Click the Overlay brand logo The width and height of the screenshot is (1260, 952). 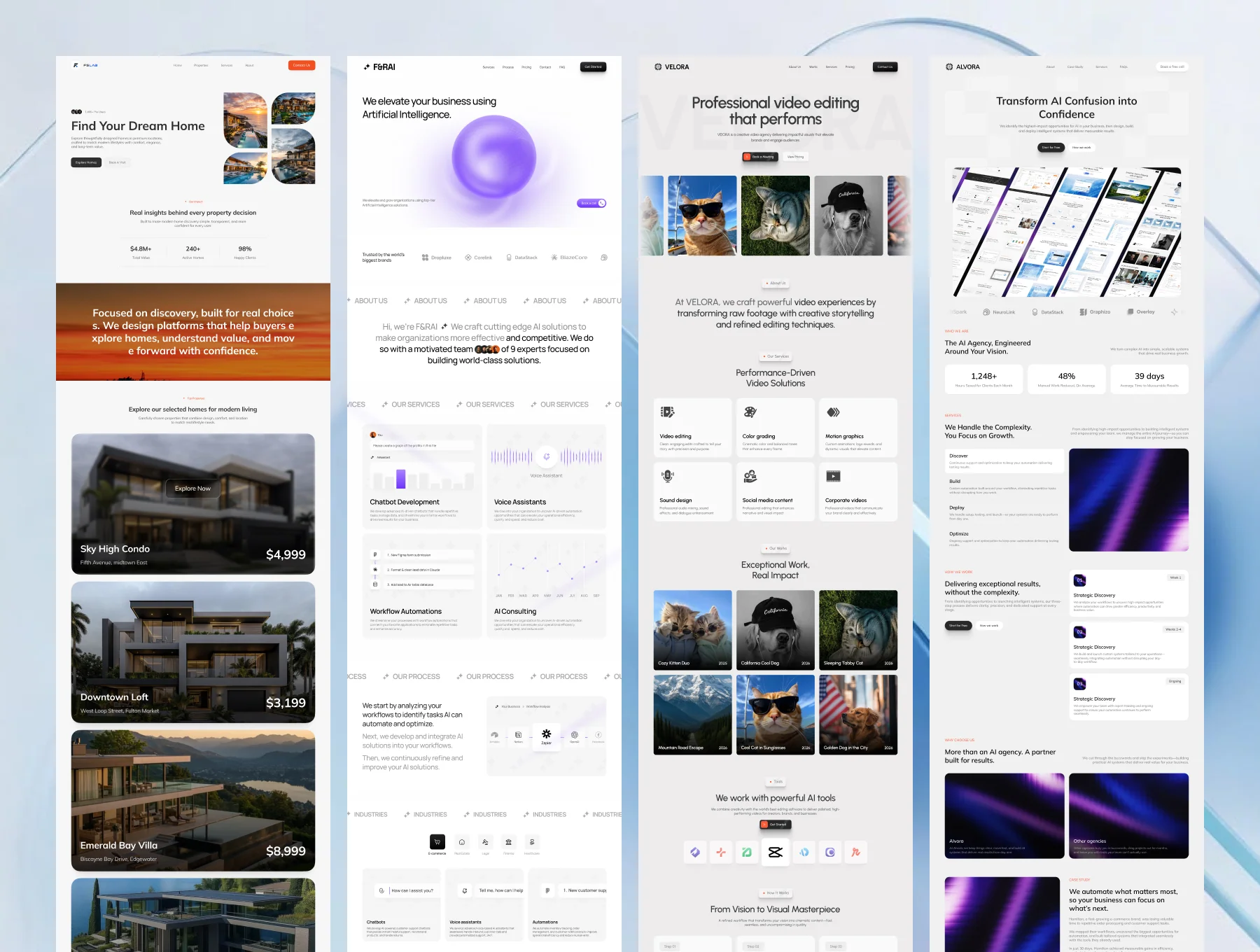tap(1141, 312)
